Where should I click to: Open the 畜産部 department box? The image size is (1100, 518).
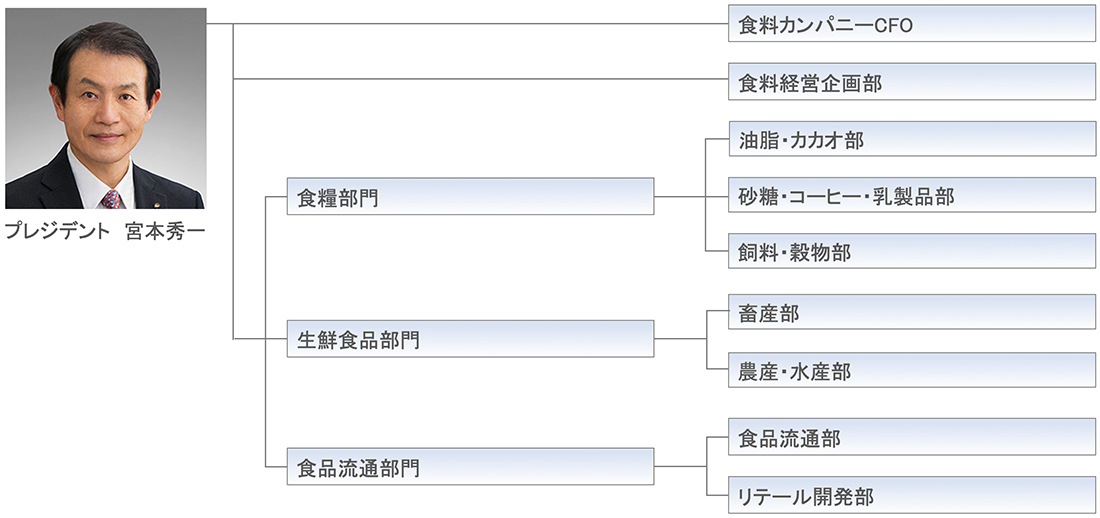click(911, 313)
